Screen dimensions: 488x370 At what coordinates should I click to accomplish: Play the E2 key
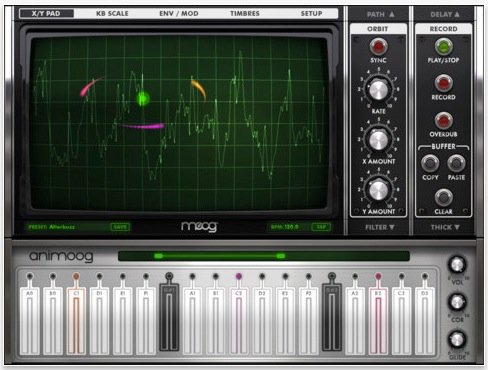pyautogui.click(x=285, y=320)
